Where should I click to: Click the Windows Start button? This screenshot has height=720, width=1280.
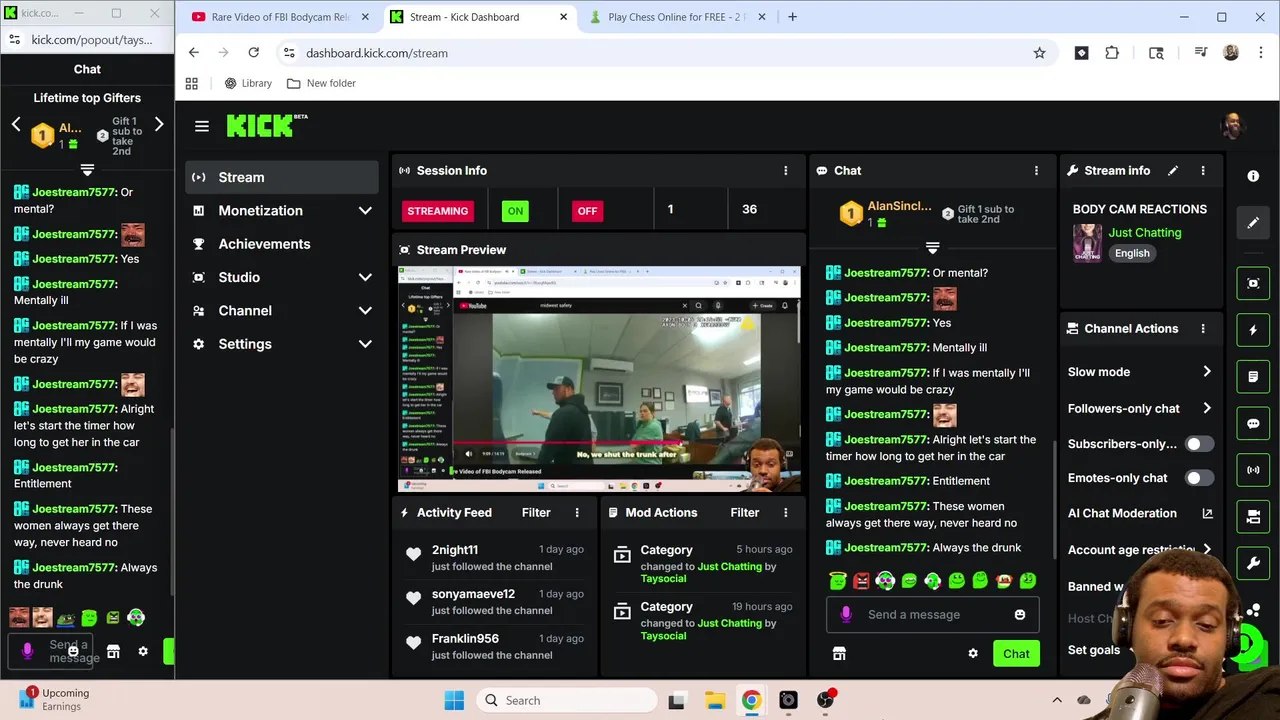click(454, 701)
